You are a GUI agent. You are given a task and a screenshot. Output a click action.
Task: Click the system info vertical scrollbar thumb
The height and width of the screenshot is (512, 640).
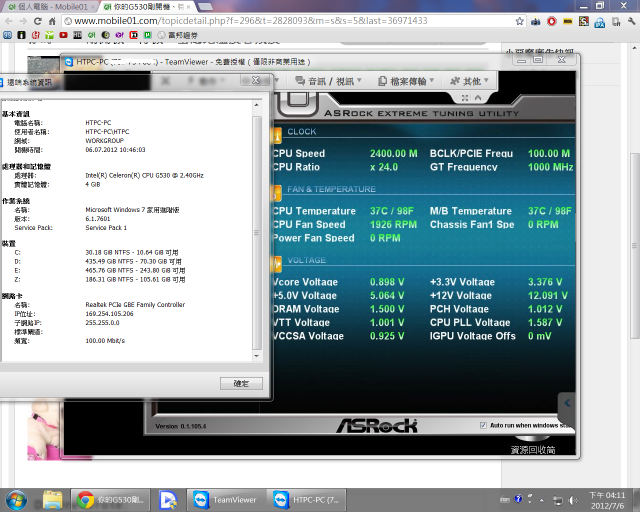(257, 233)
